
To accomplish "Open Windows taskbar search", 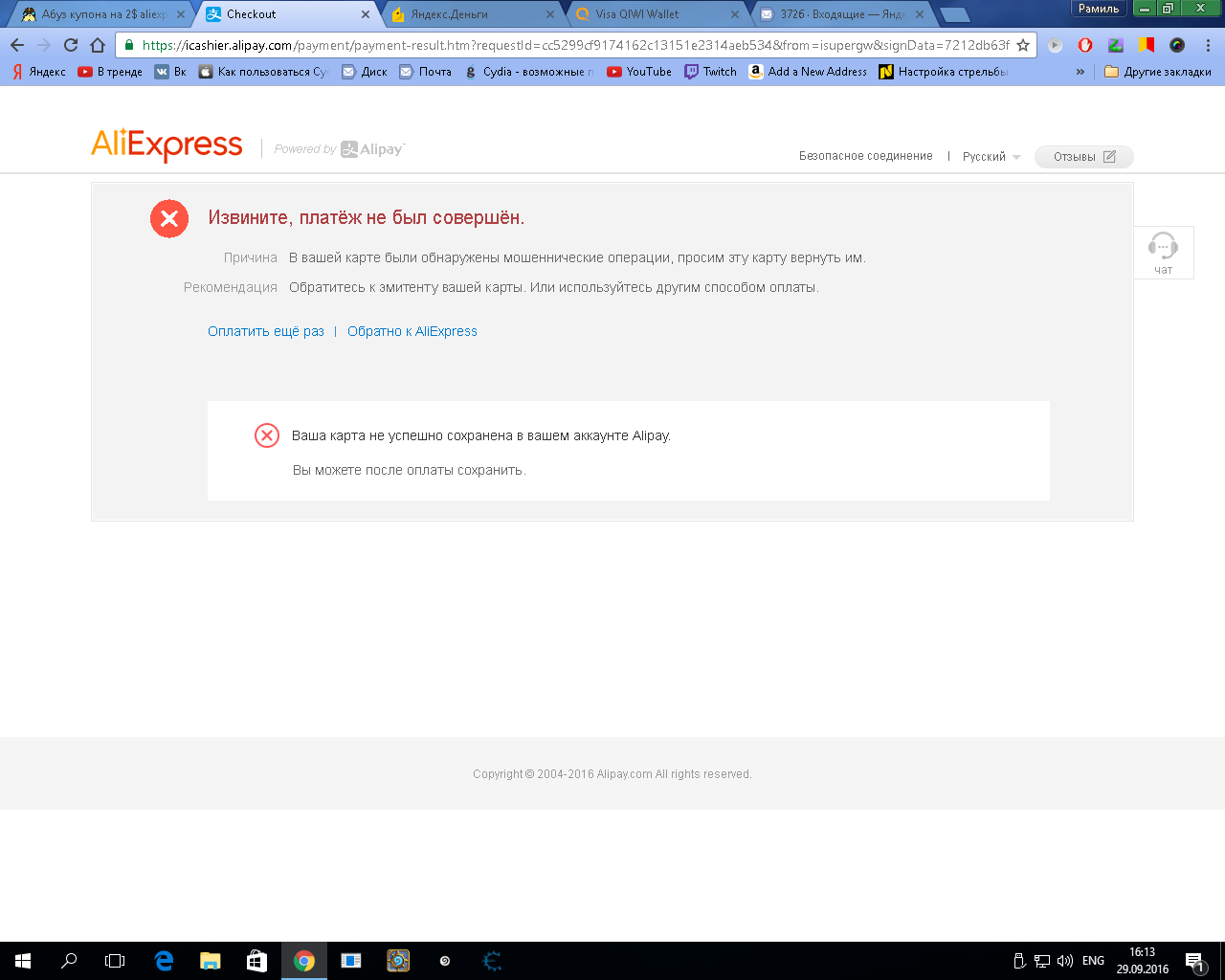I will [69, 961].
